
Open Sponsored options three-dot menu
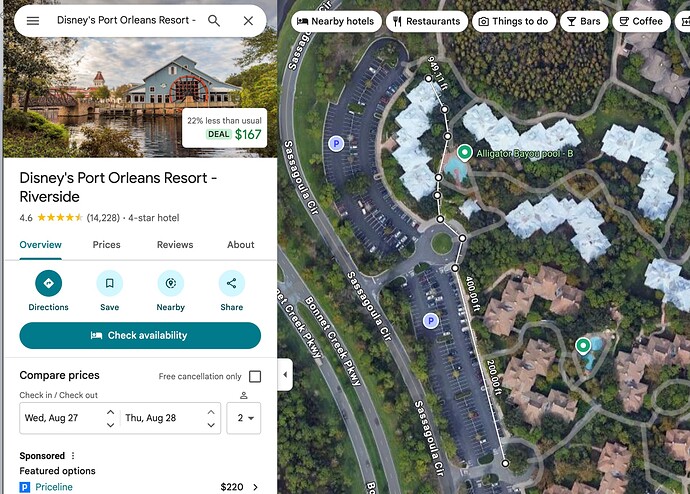point(73,456)
